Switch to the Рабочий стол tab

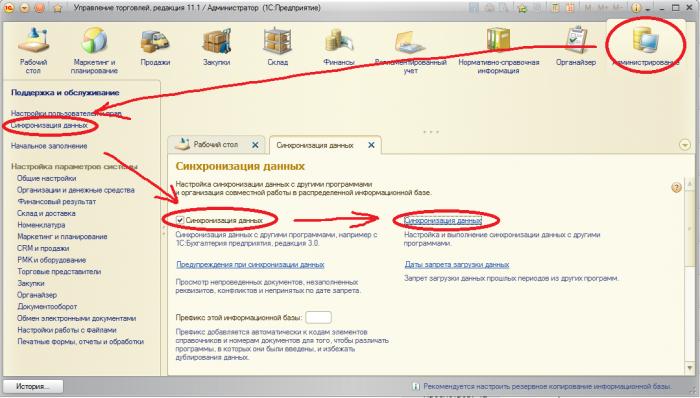(x=216, y=145)
